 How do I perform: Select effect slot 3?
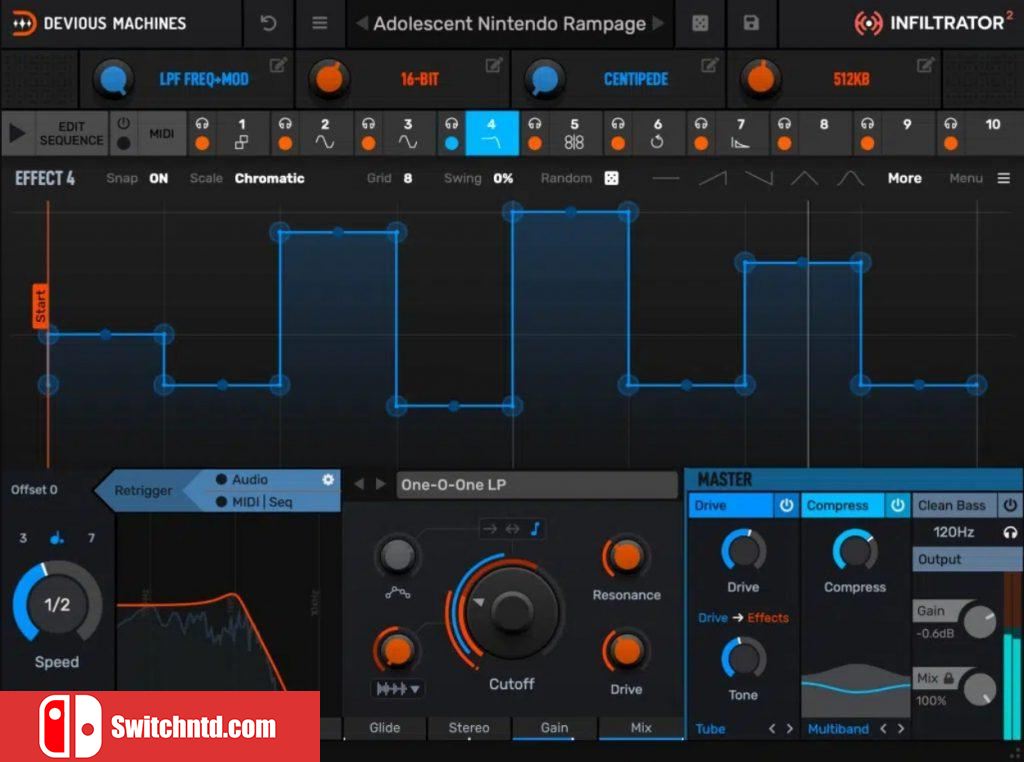[x=408, y=133]
